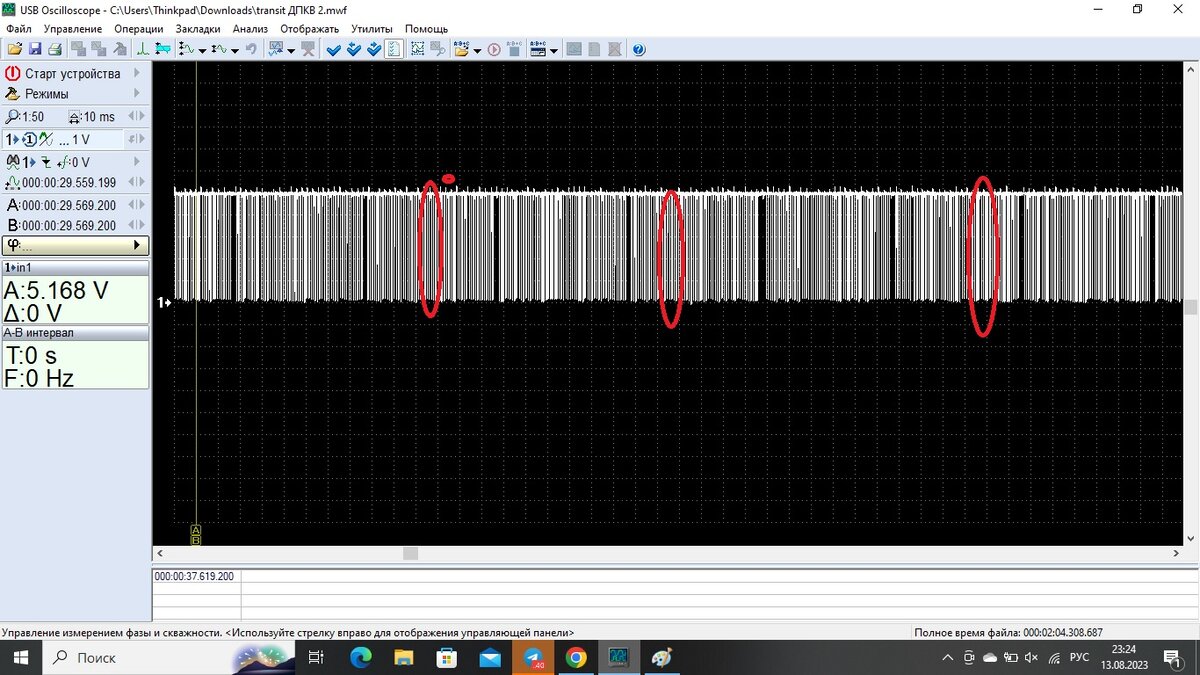Open the Утилиты menu
The height and width of the screenshot is (675, 1200).
372,29
